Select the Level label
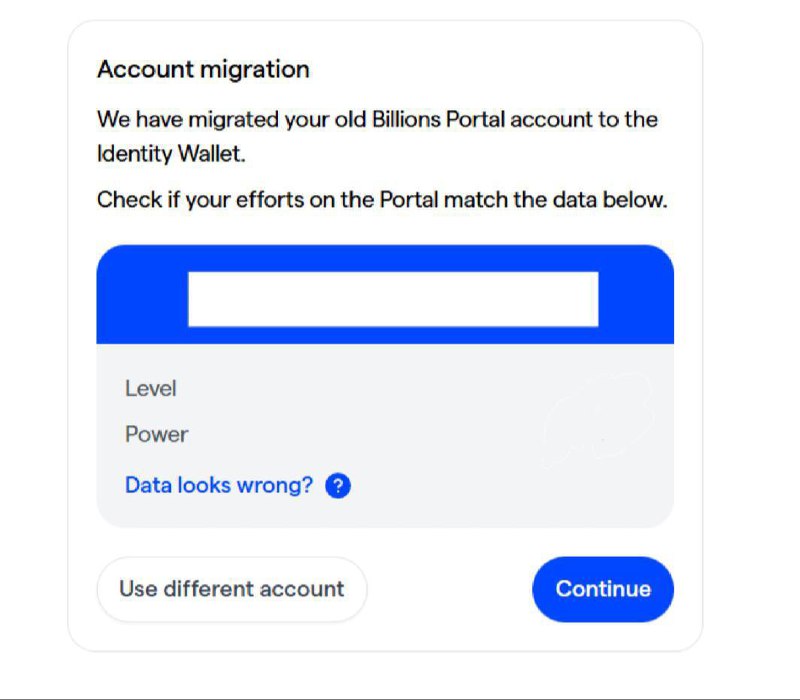800x700 pixels. pyautogui.click(x=150, y=388)
